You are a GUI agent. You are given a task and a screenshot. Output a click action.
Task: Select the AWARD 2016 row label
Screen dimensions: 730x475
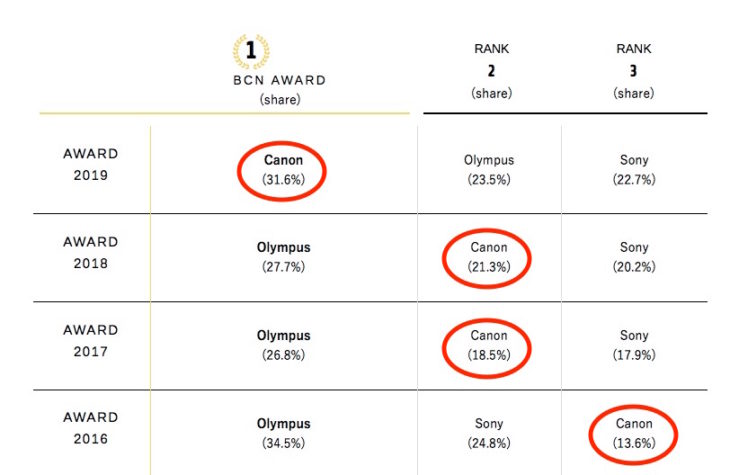tap(91, 428)
